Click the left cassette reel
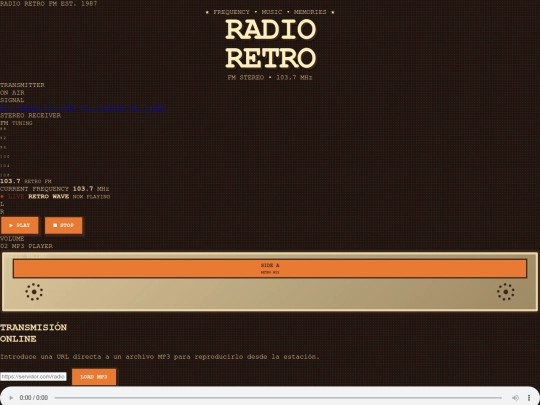 (x=34, y=292)
